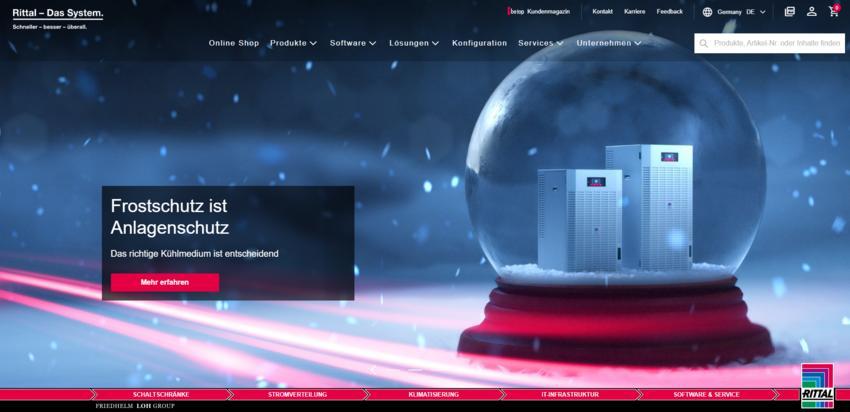This screenshot has height=412, width=850.
Task: Click the FRIEDHELM LOH GROUP text
Action: 135,406
